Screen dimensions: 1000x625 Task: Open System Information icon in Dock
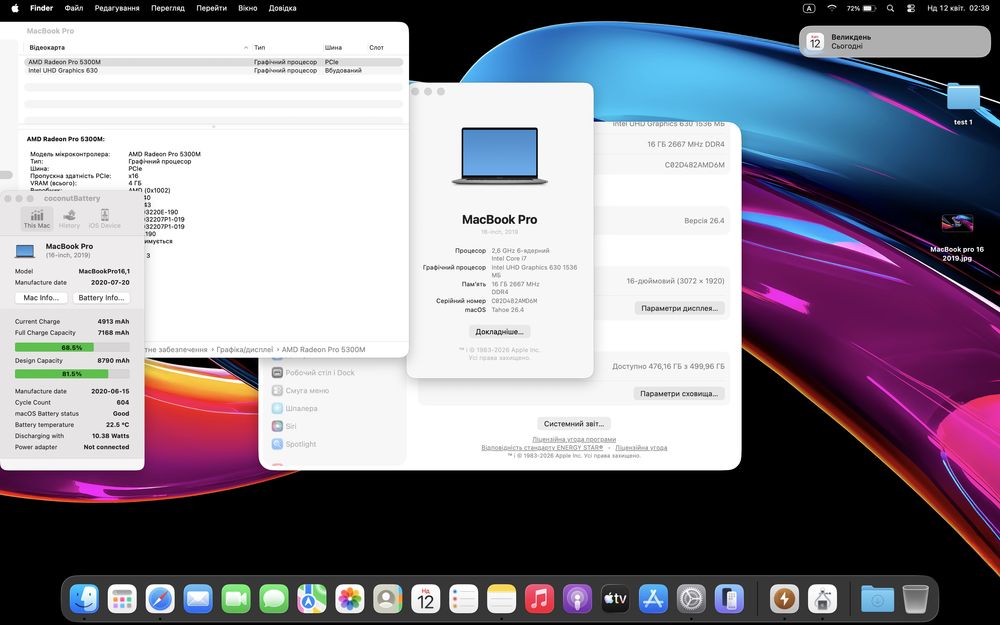click(823, 599)
